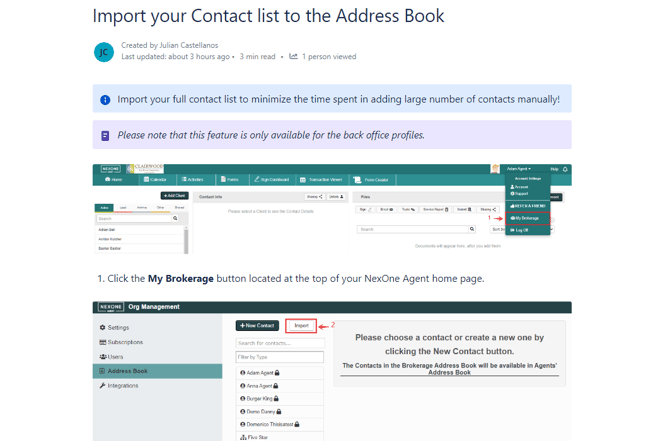
Task: Open Subscriptions in the sidebar
Action: (121, 342)
